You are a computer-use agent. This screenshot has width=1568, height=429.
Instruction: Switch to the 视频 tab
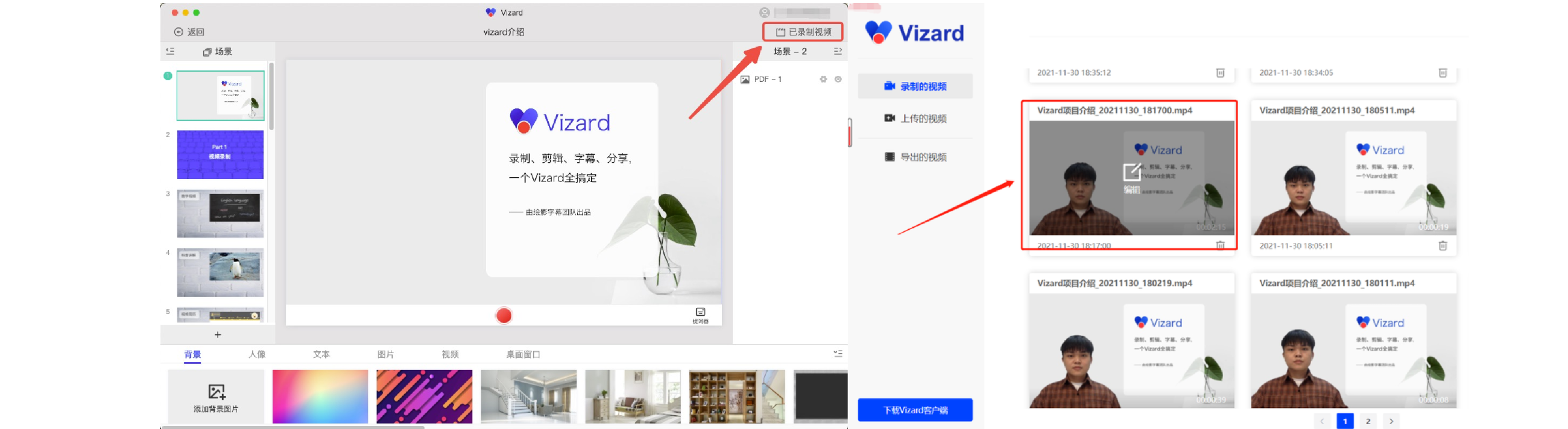coord(450,355)
